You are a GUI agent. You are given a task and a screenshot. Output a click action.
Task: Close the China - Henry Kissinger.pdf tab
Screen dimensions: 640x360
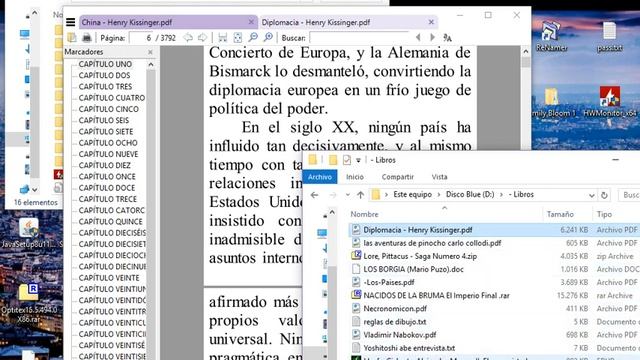pos(251,22)
